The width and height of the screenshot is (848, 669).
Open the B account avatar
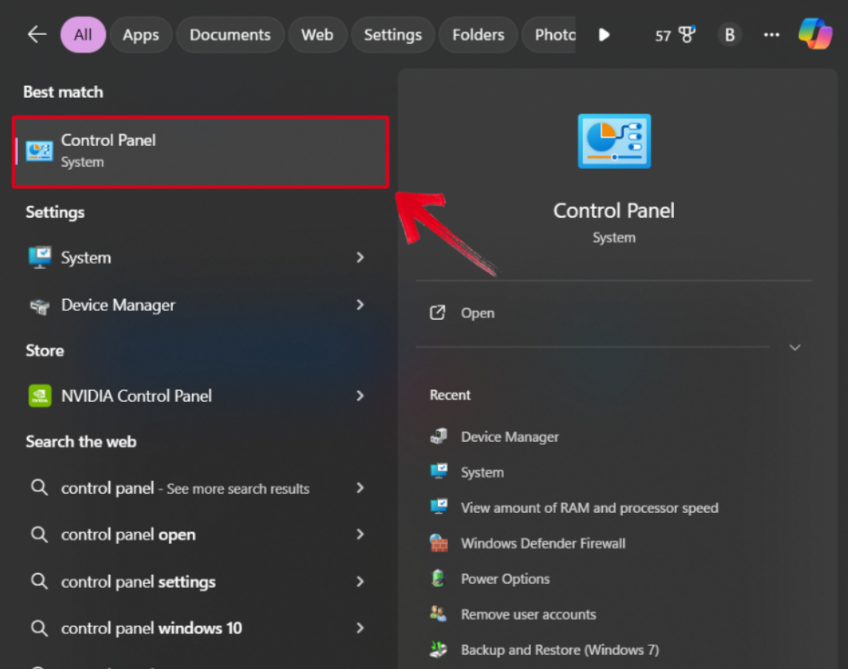pyautogui.click(x=730, y=35)
